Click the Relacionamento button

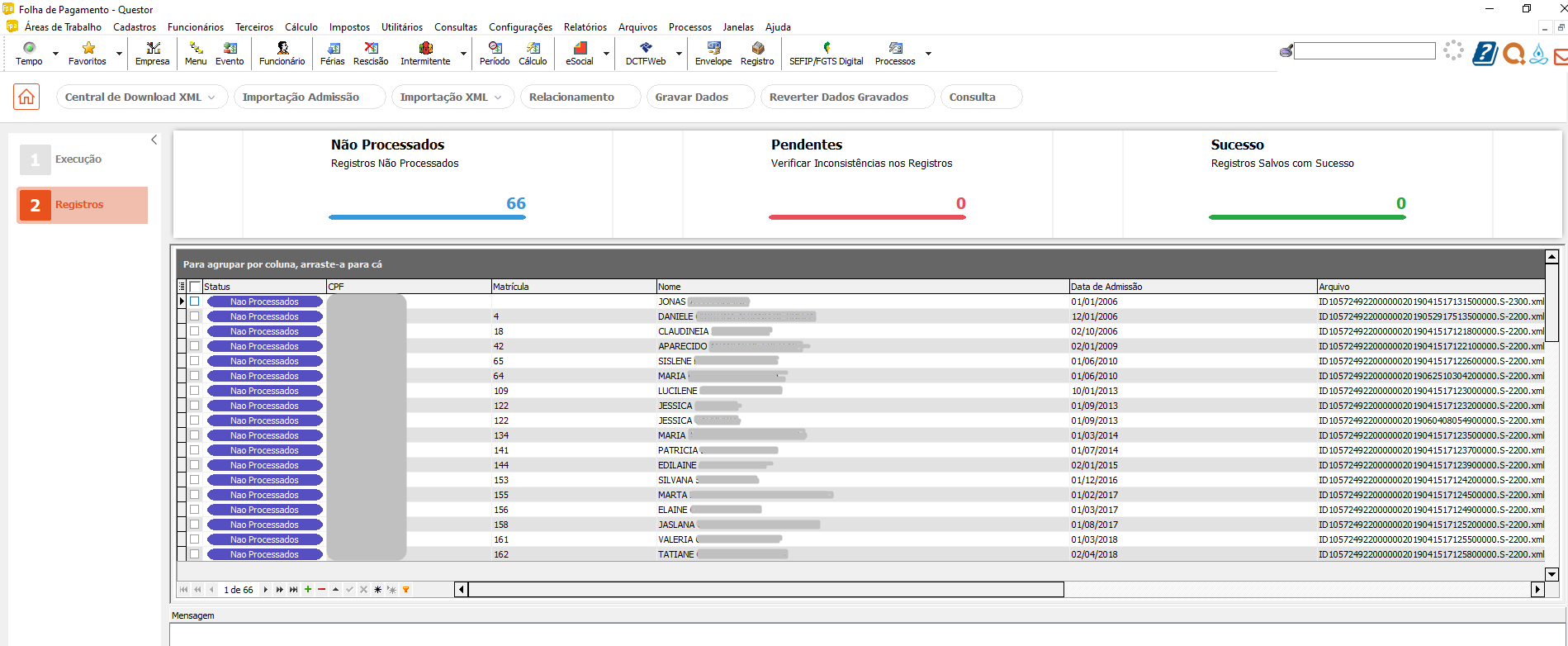coord(580,97)
